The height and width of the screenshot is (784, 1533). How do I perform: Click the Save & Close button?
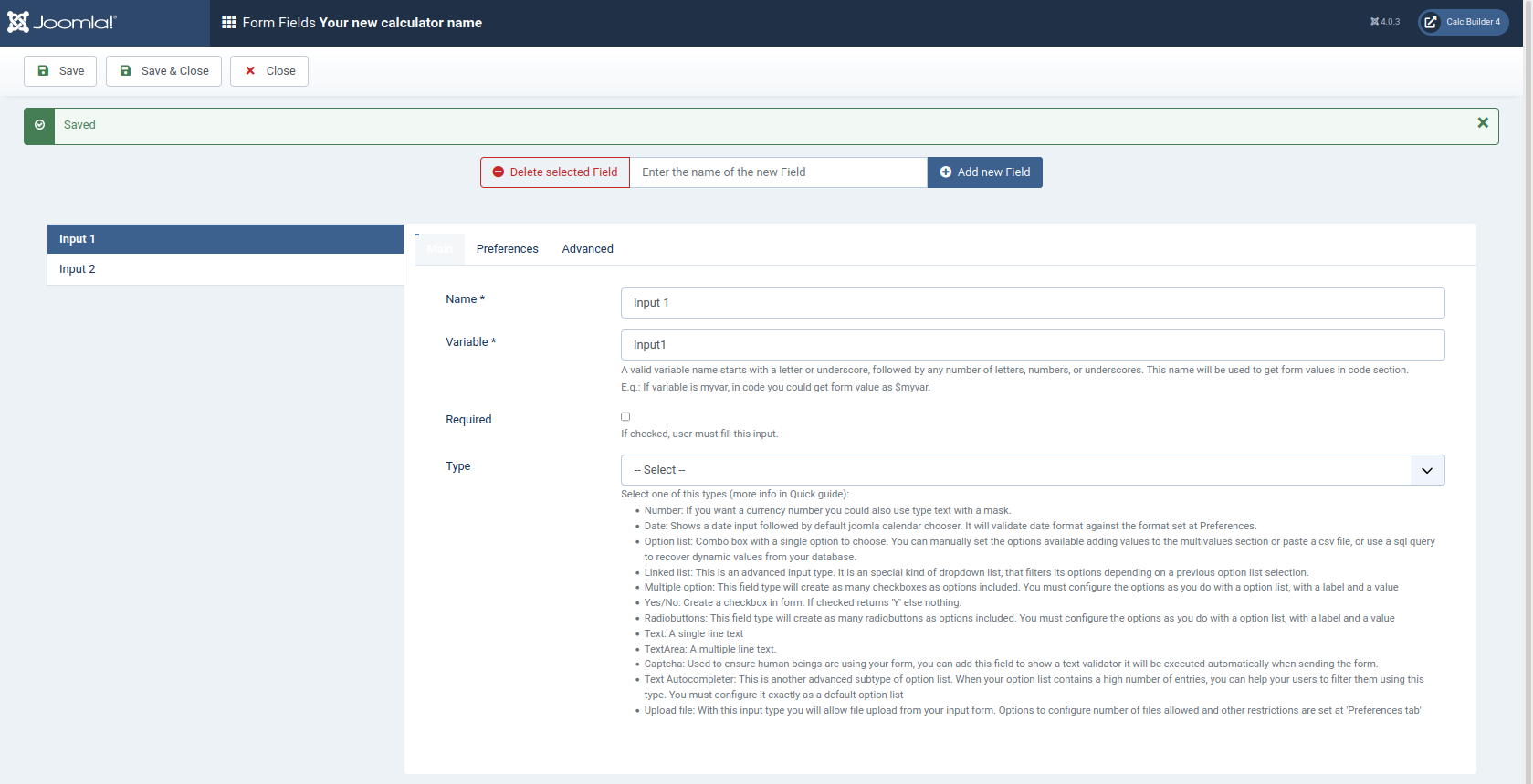[x=163, y=71]
